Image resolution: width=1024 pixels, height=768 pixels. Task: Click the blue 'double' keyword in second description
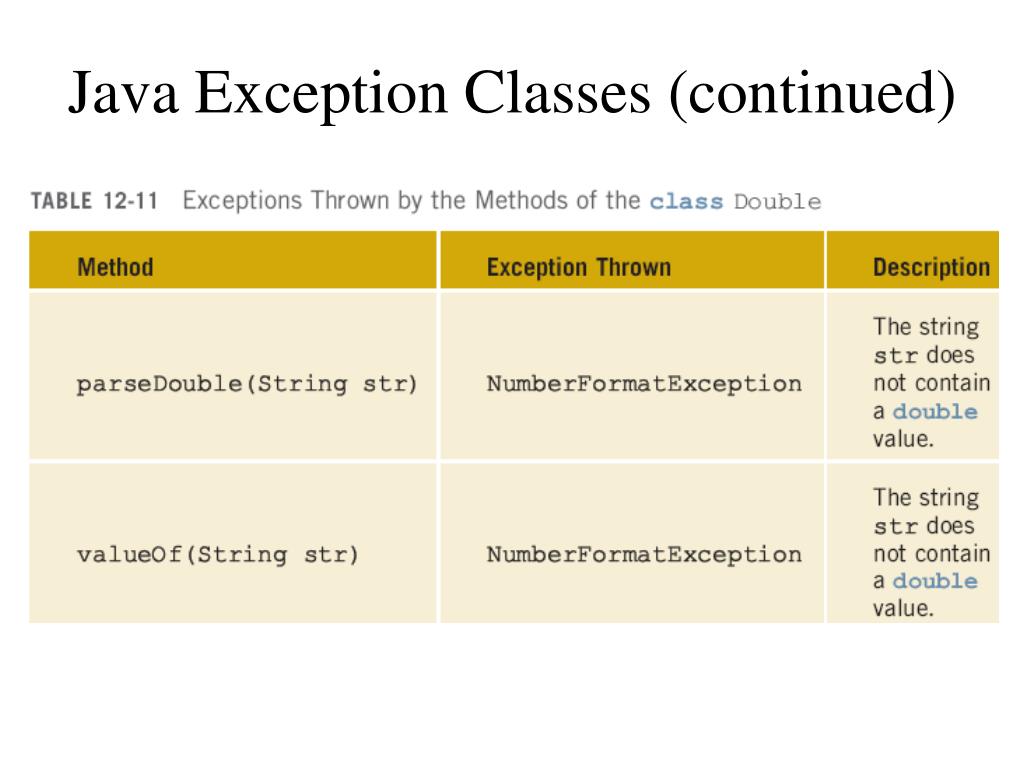pos(935,581)
